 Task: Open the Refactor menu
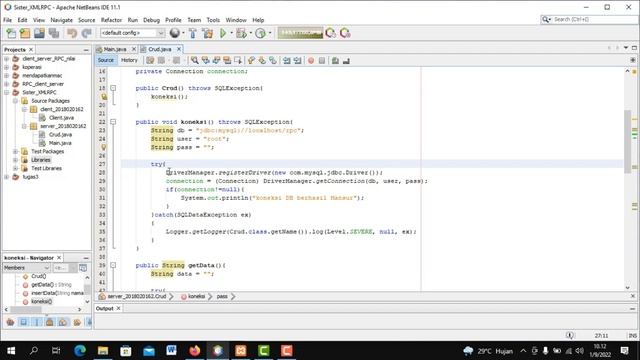(x=111, y=20)
